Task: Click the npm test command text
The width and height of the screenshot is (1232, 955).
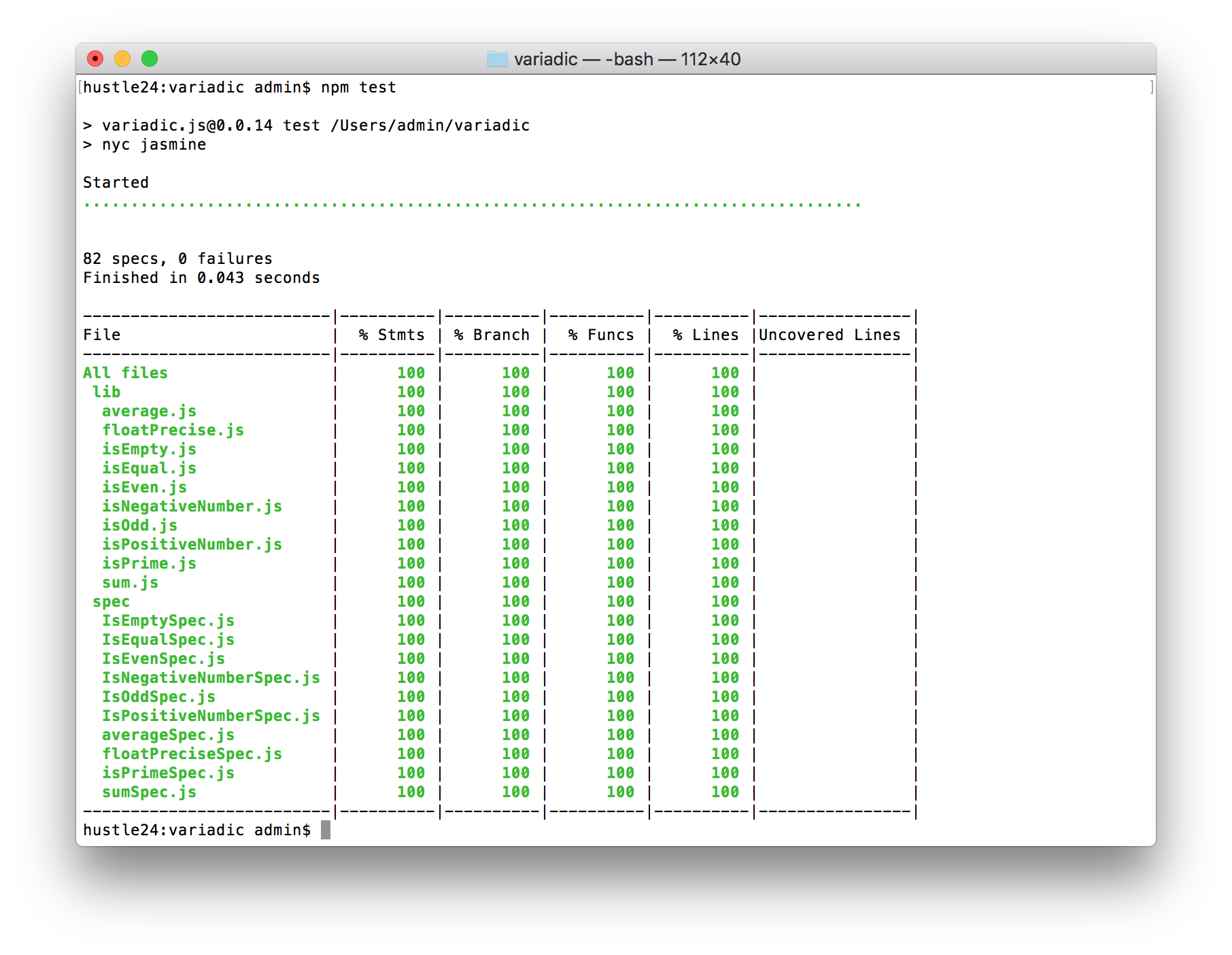Action: click(x=358, y=87)
